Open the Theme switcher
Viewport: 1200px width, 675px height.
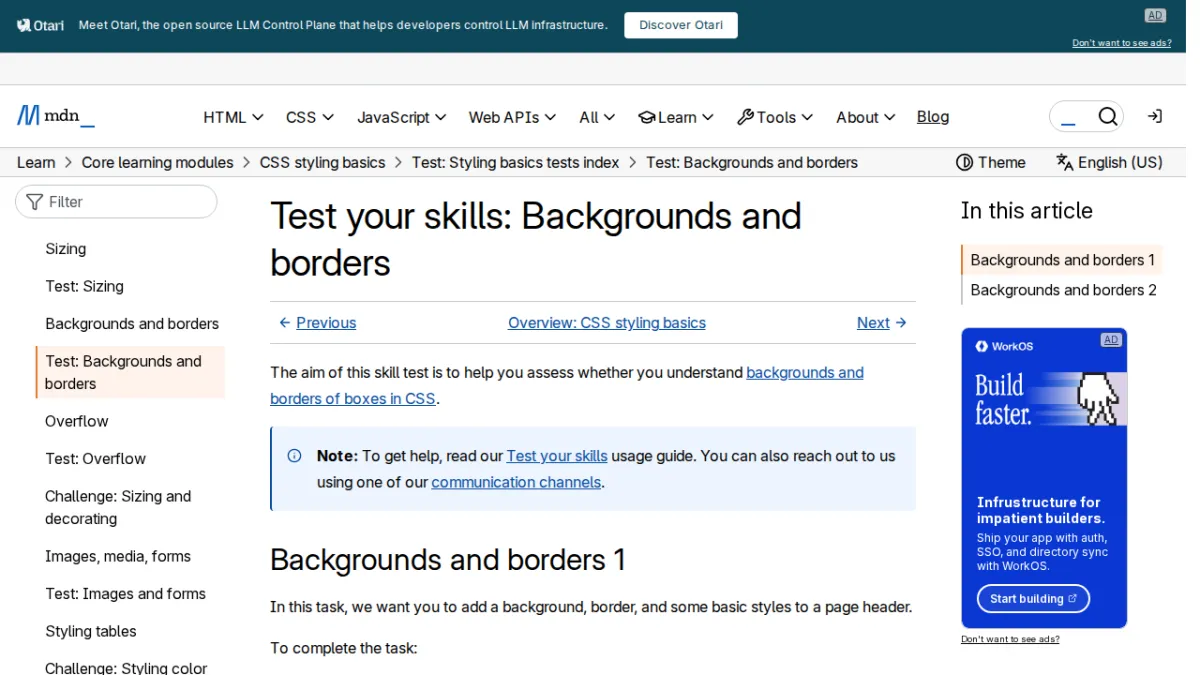991,162
